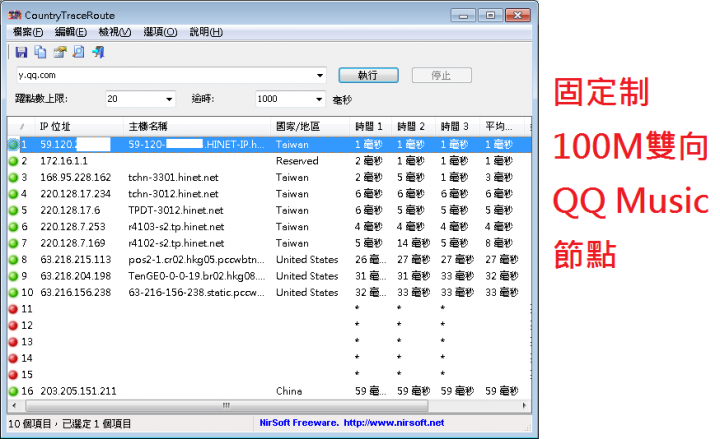Sort by IP 位址 column header
The width and height of the screenshot is (720, 439).
[78, 127]
